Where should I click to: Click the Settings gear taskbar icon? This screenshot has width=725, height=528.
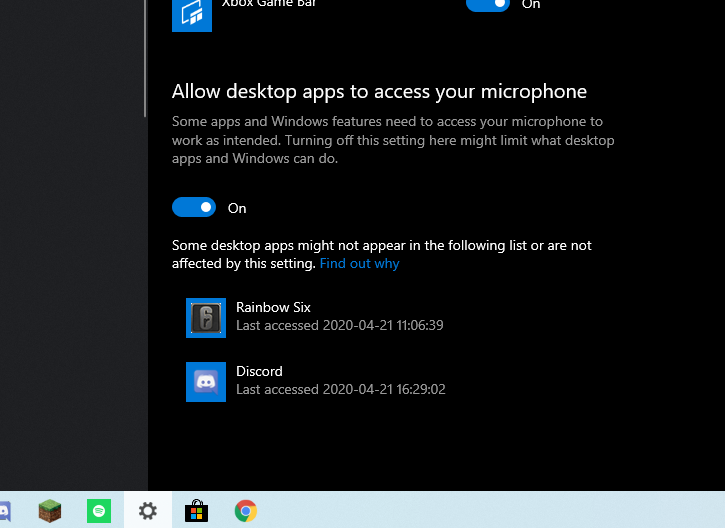(148, 511)
